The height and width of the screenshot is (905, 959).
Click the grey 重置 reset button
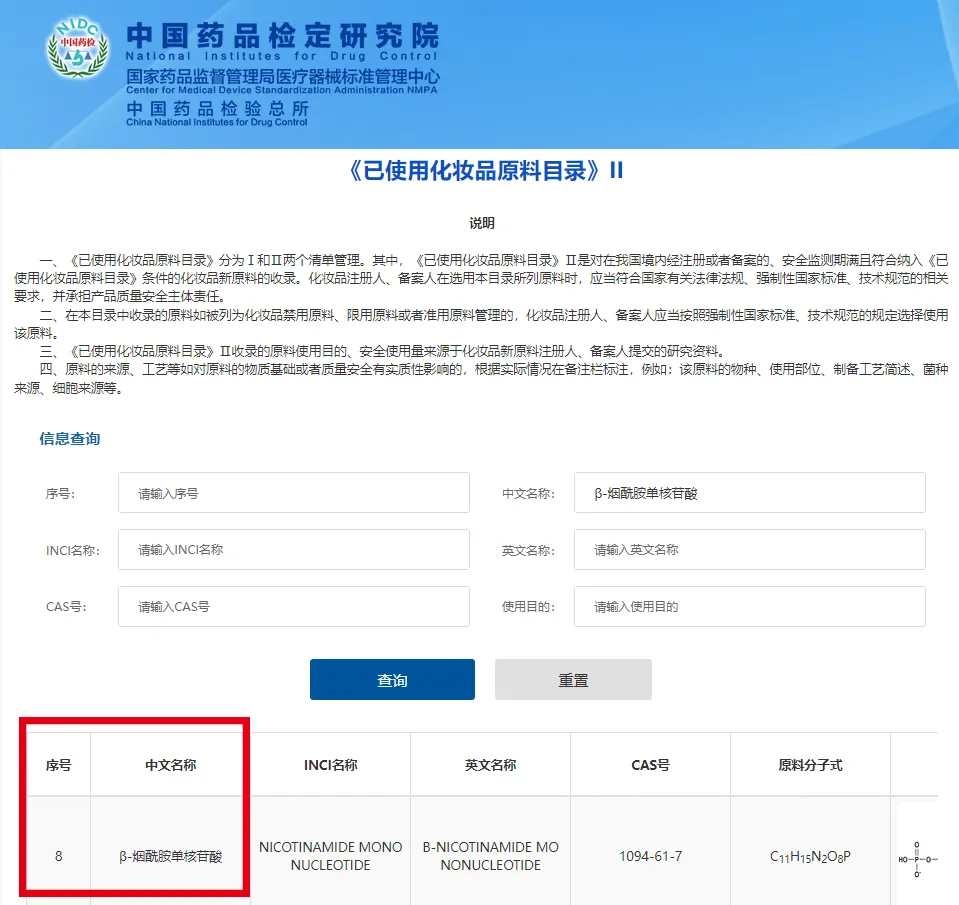tap(573, 679)
